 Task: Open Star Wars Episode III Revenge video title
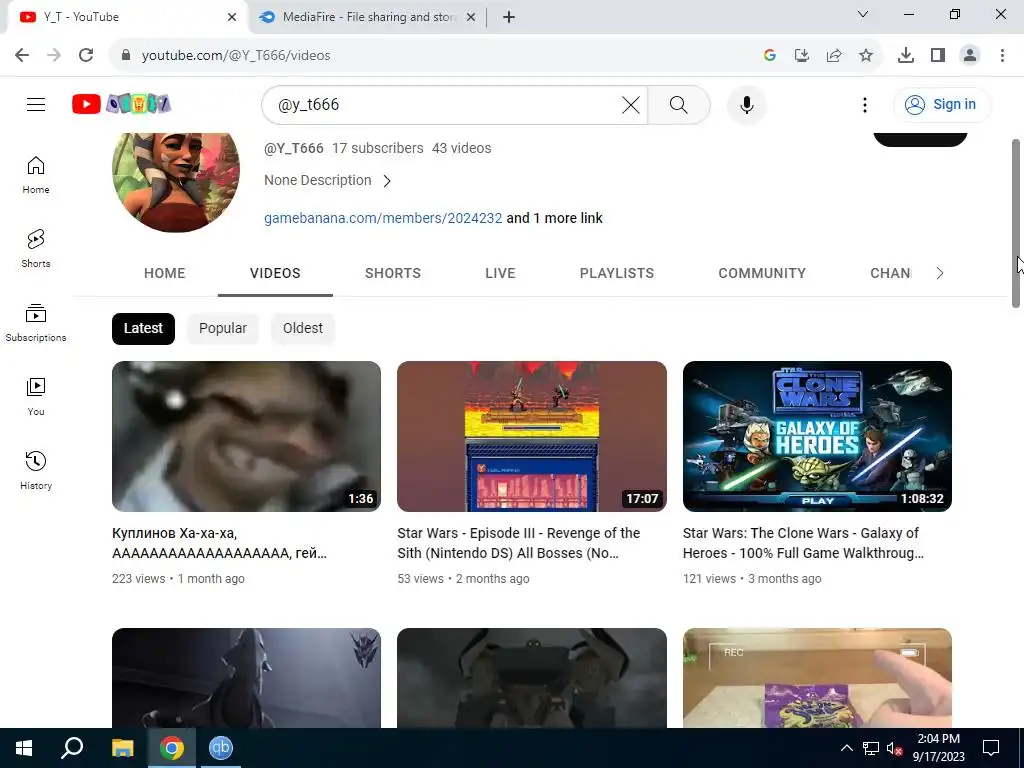click(519, 543)
